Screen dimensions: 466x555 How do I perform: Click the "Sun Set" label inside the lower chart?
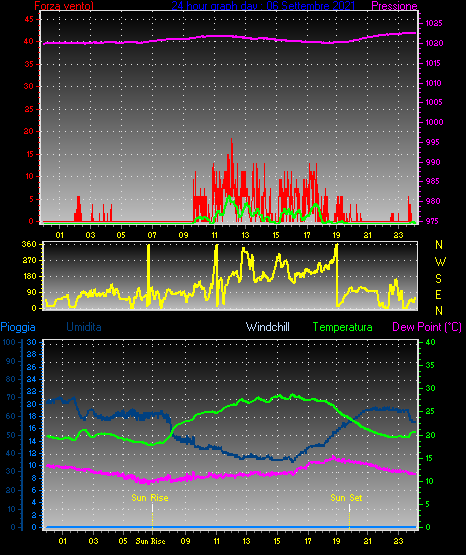346,498
